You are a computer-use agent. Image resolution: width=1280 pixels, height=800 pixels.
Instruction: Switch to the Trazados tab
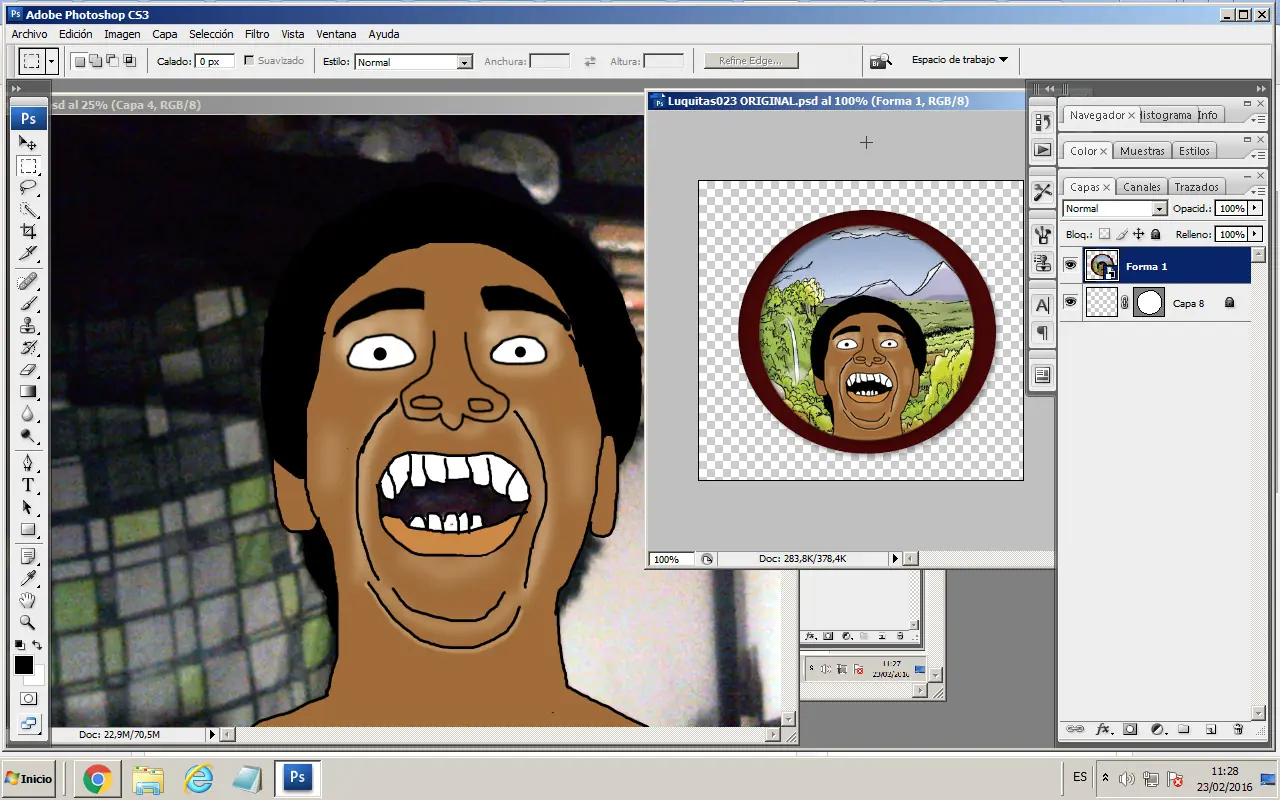coord(1196,187)
